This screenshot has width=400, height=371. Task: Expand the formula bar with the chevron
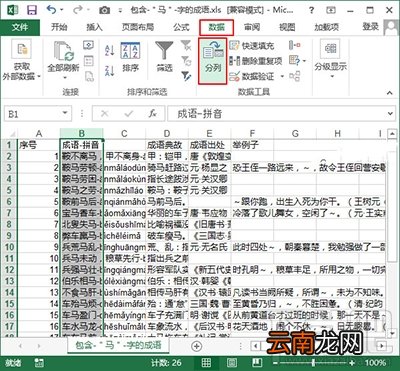[x=390, y=114]
